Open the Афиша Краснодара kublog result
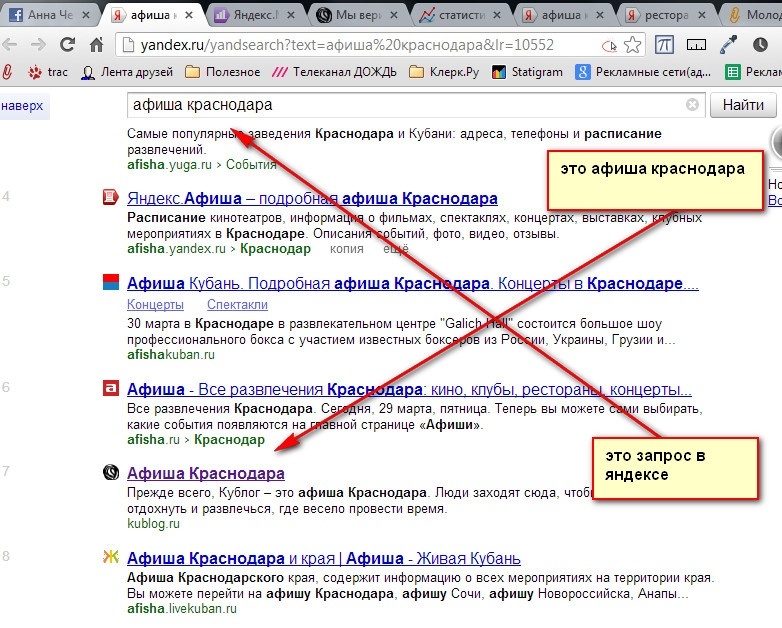Image resolution: width=782 pixels, height=628 pixels. point(205,473)
